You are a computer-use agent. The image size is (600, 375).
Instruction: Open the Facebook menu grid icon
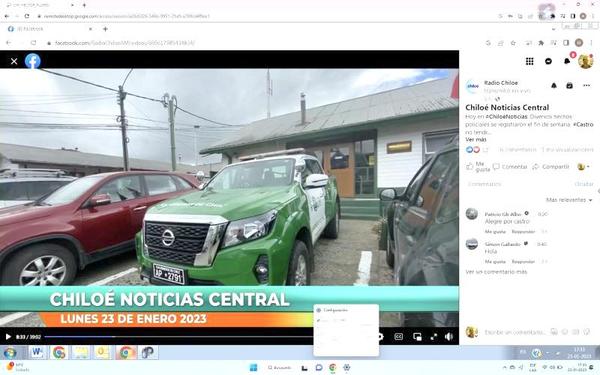tap(530, 61)
